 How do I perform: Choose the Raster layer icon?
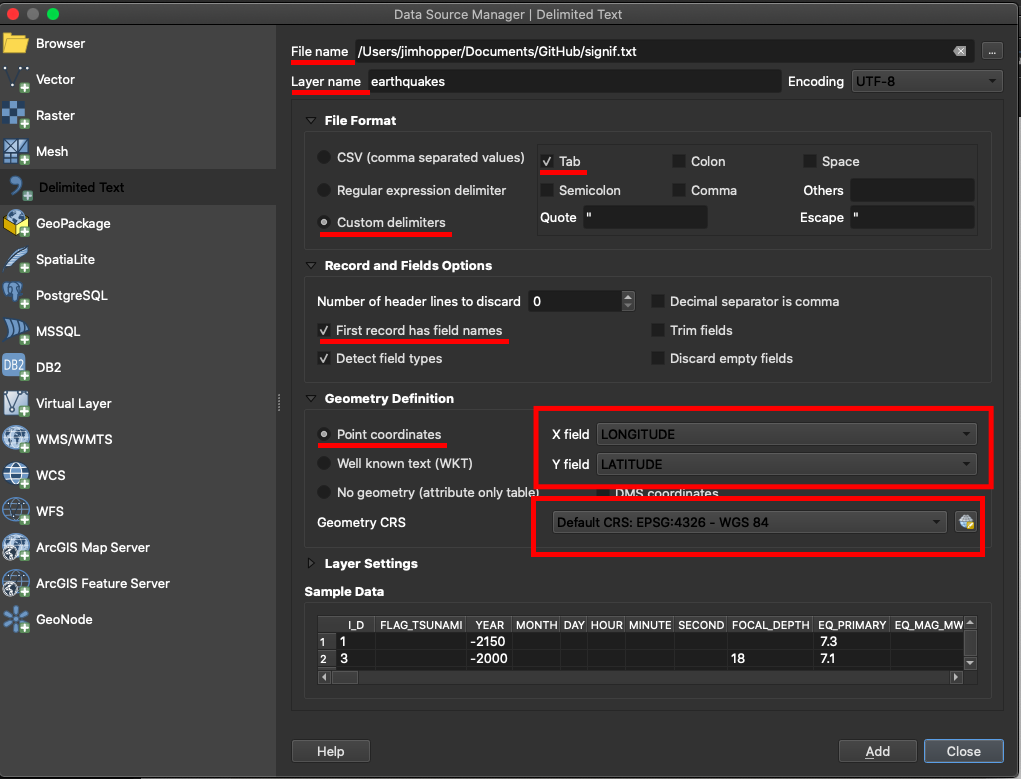(17, 115)
